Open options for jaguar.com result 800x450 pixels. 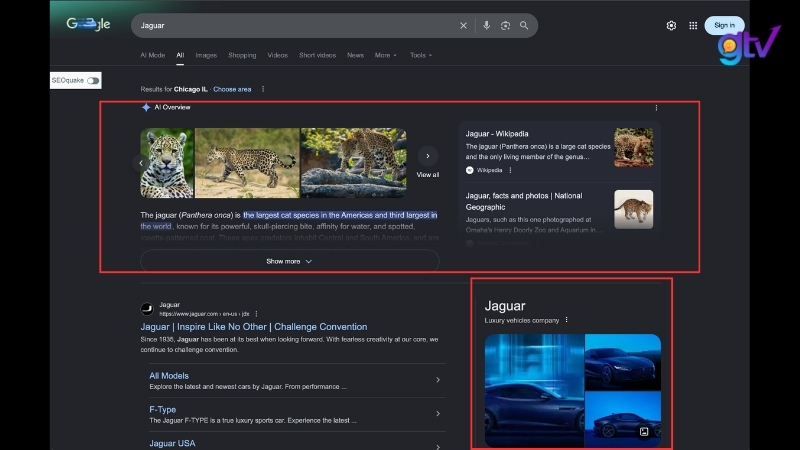[x=256, y=314]
